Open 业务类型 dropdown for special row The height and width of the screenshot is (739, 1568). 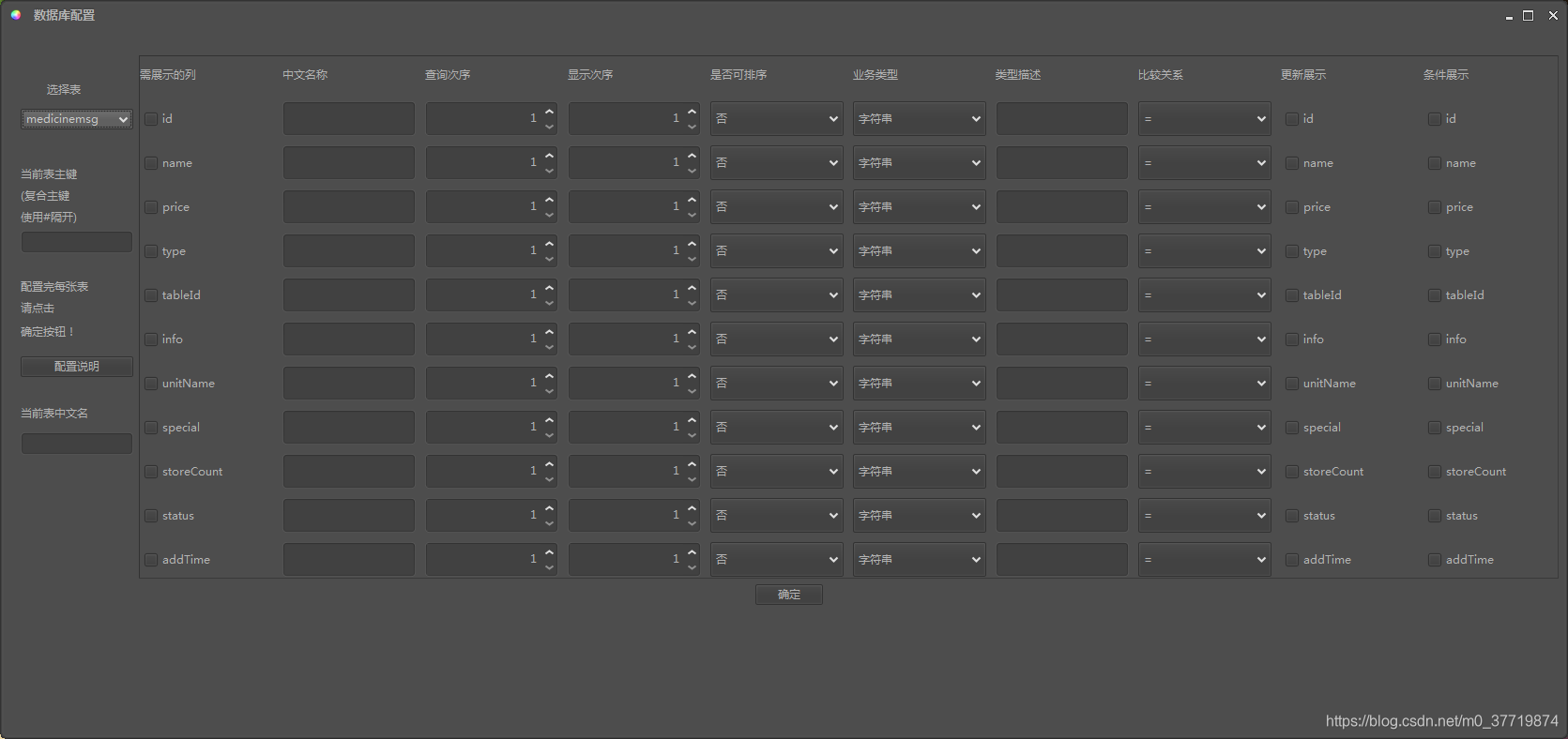[919, 428]
